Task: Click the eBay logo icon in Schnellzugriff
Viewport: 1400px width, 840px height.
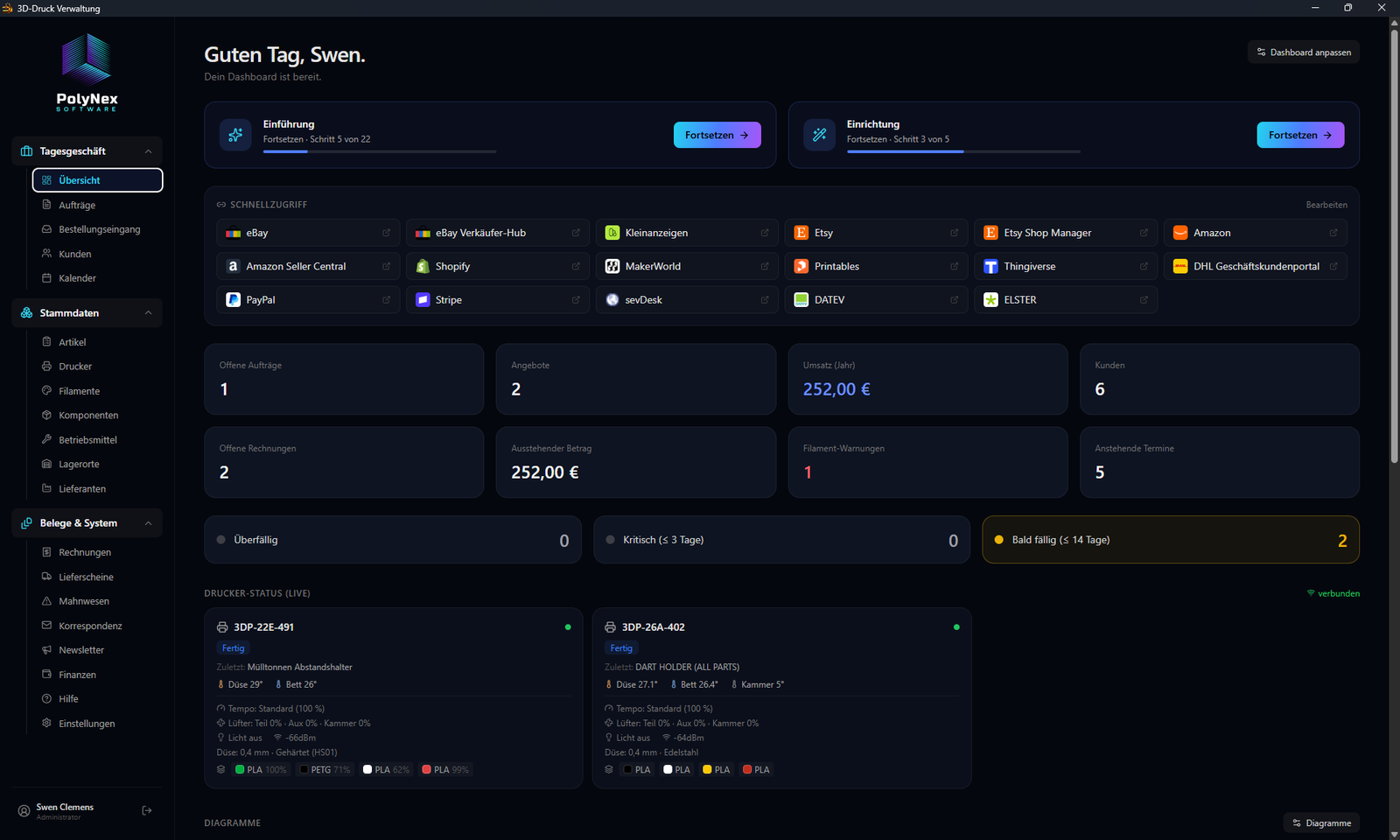Action: click(233, 234)
